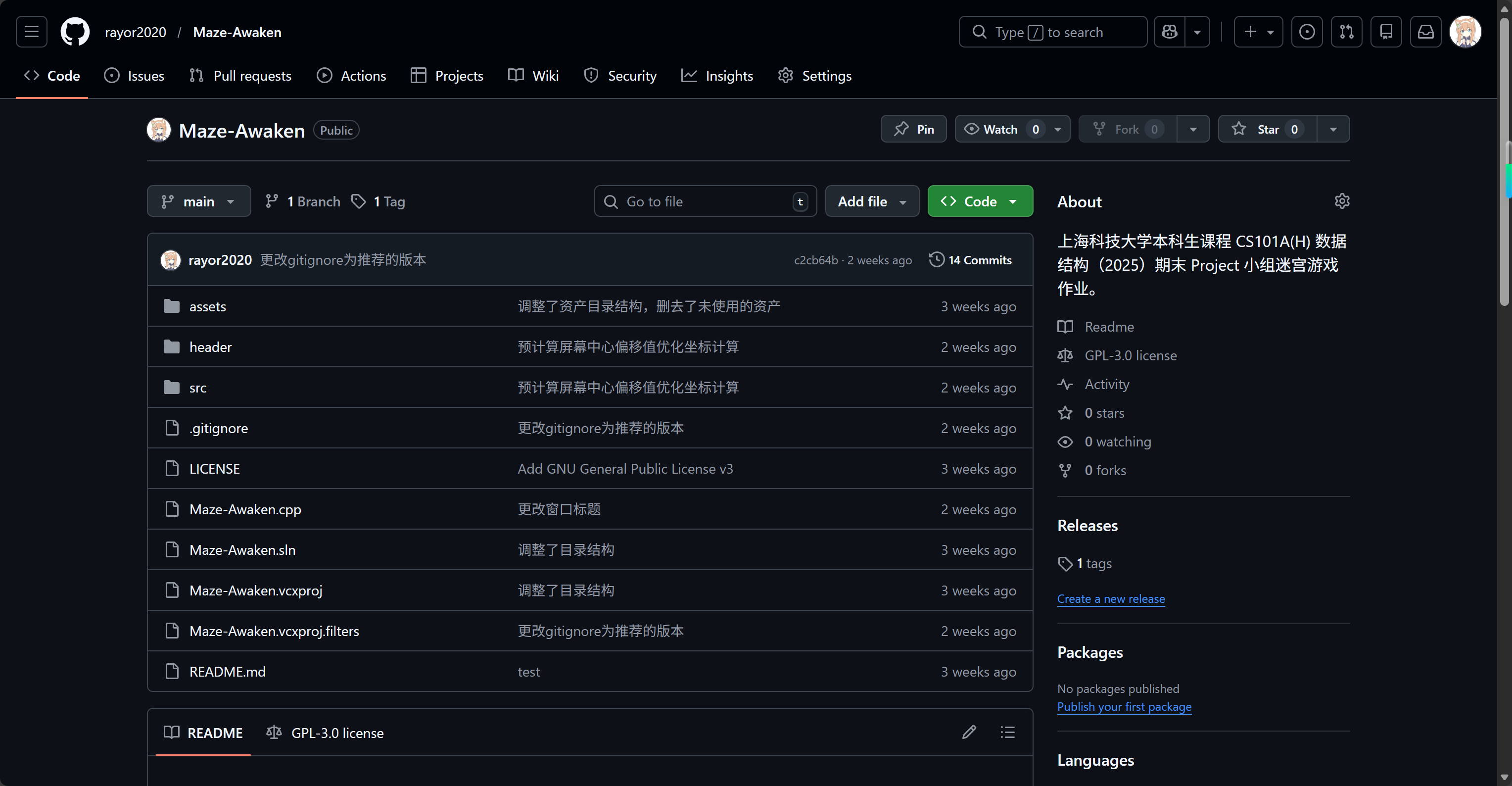This screenshot has width=1512, height=786.
Task: Click the Create a new release link
Action: coord(1111,598)
